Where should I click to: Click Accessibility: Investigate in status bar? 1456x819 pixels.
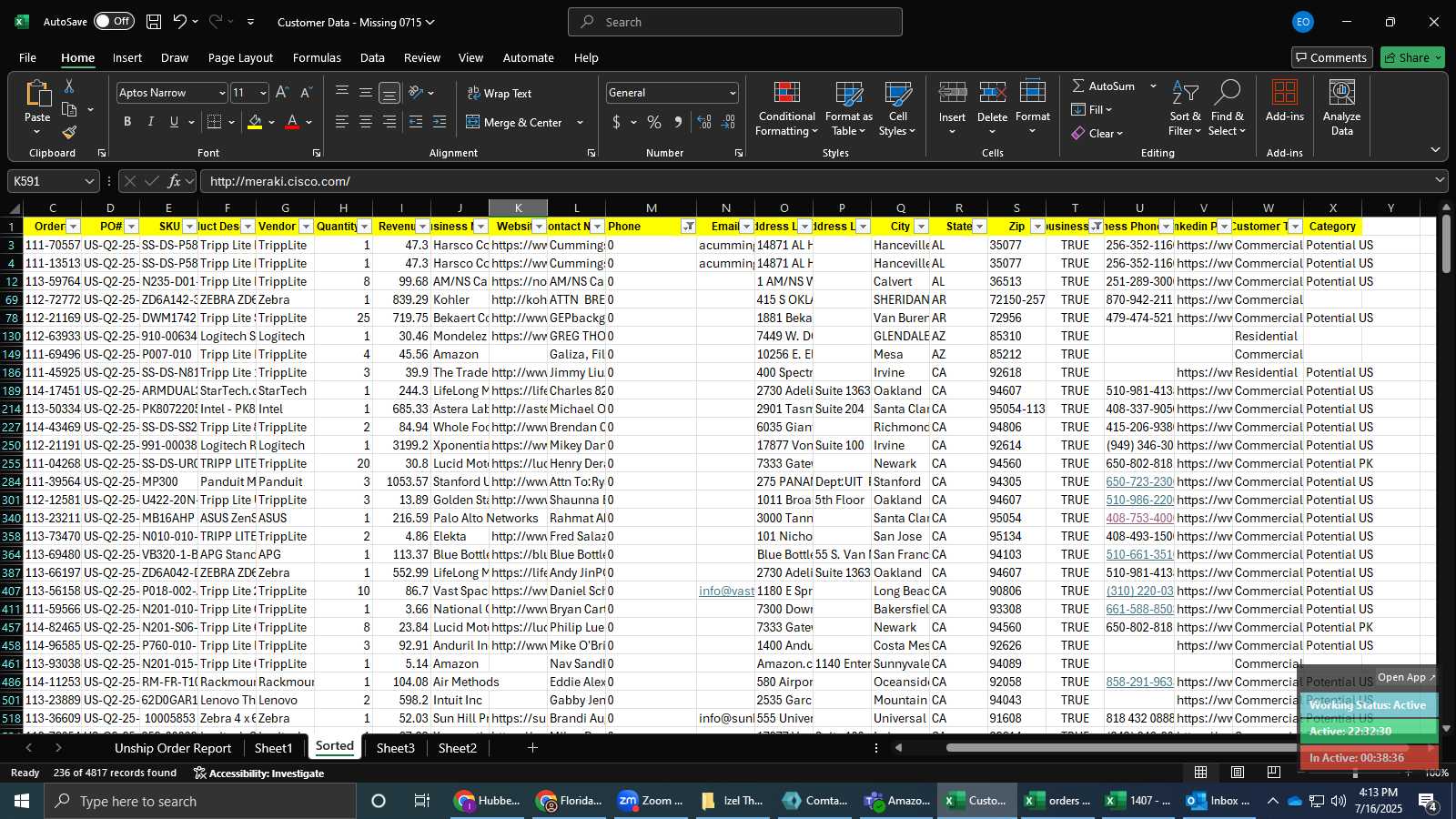click(258, 773)
